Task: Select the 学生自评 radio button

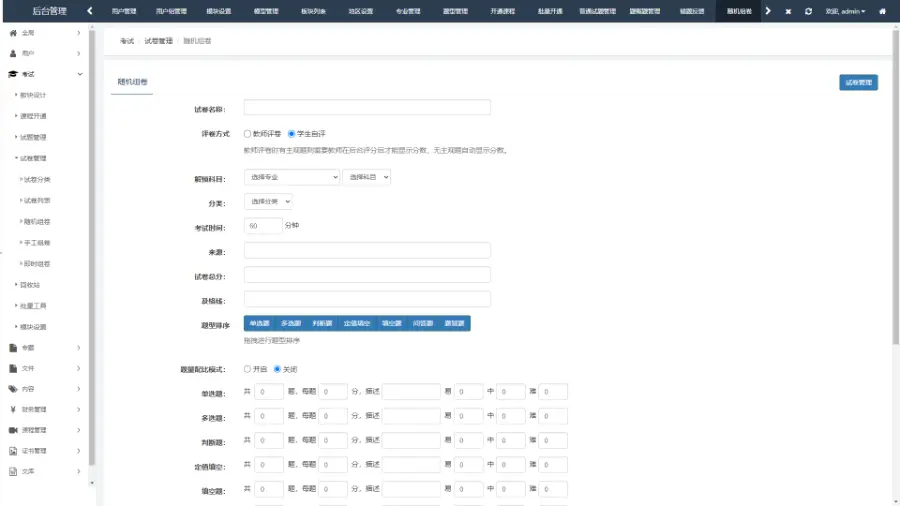Action: (x=292, y=133)
